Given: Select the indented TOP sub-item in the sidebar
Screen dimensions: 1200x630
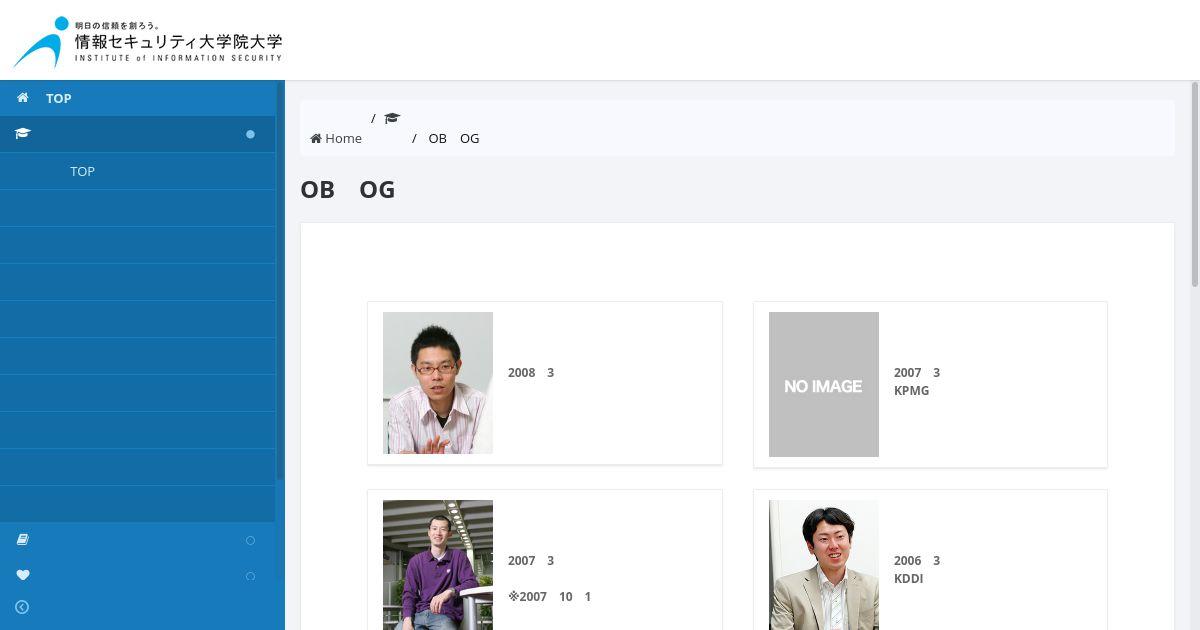Looking at the screenshot, I should pyautogui.click(x=82, y=171).
